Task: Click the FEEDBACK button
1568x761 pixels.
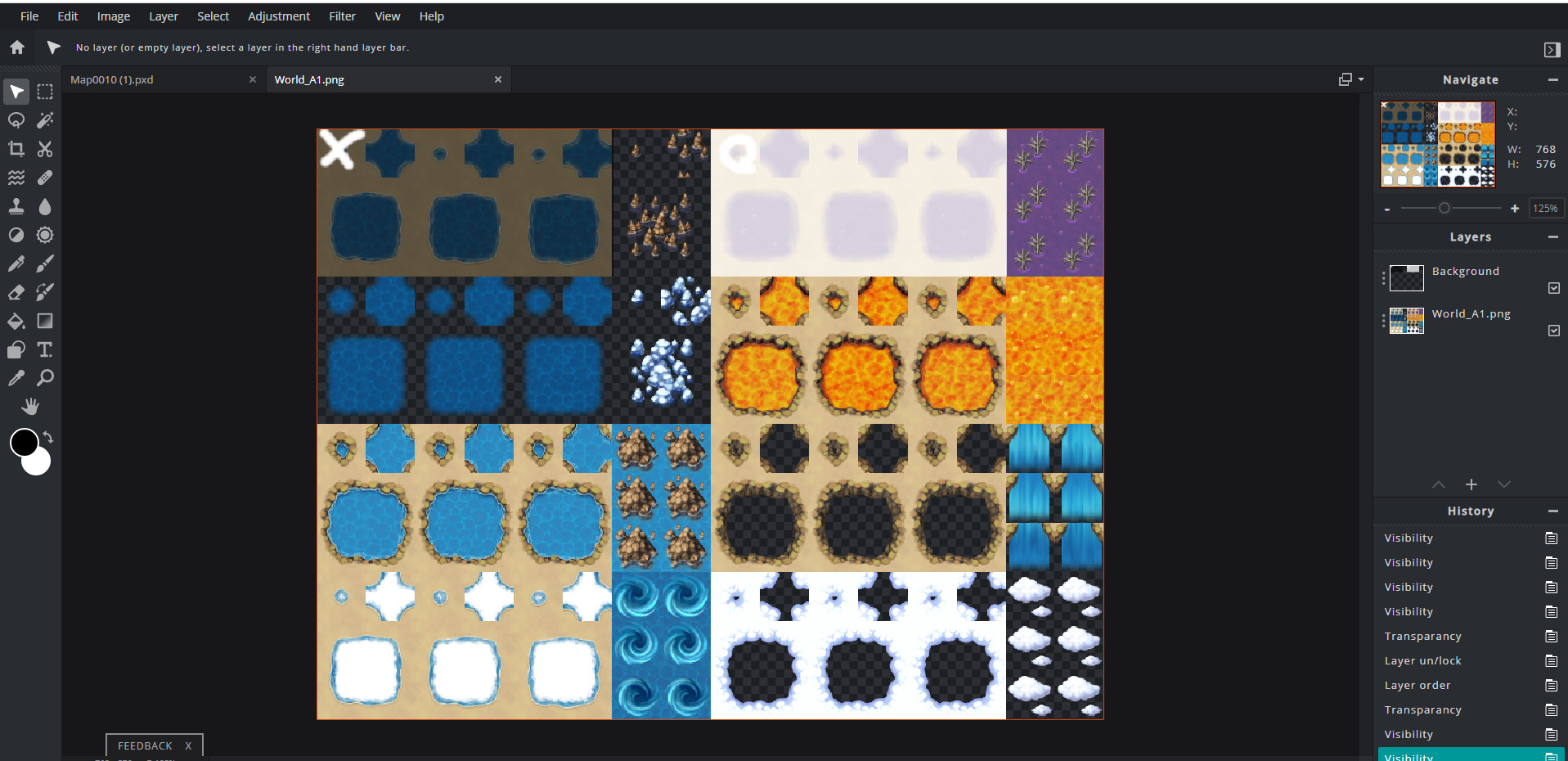Action: [x=145, y=745]
